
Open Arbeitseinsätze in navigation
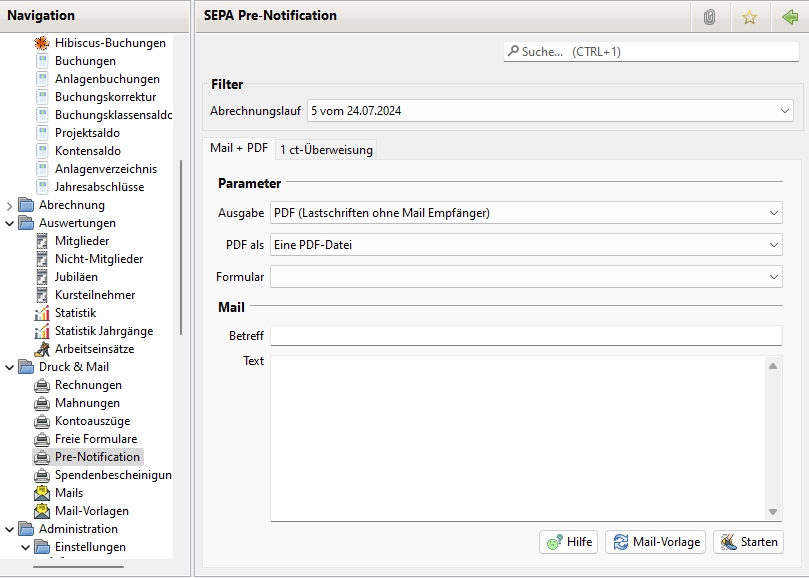[93, 349]
